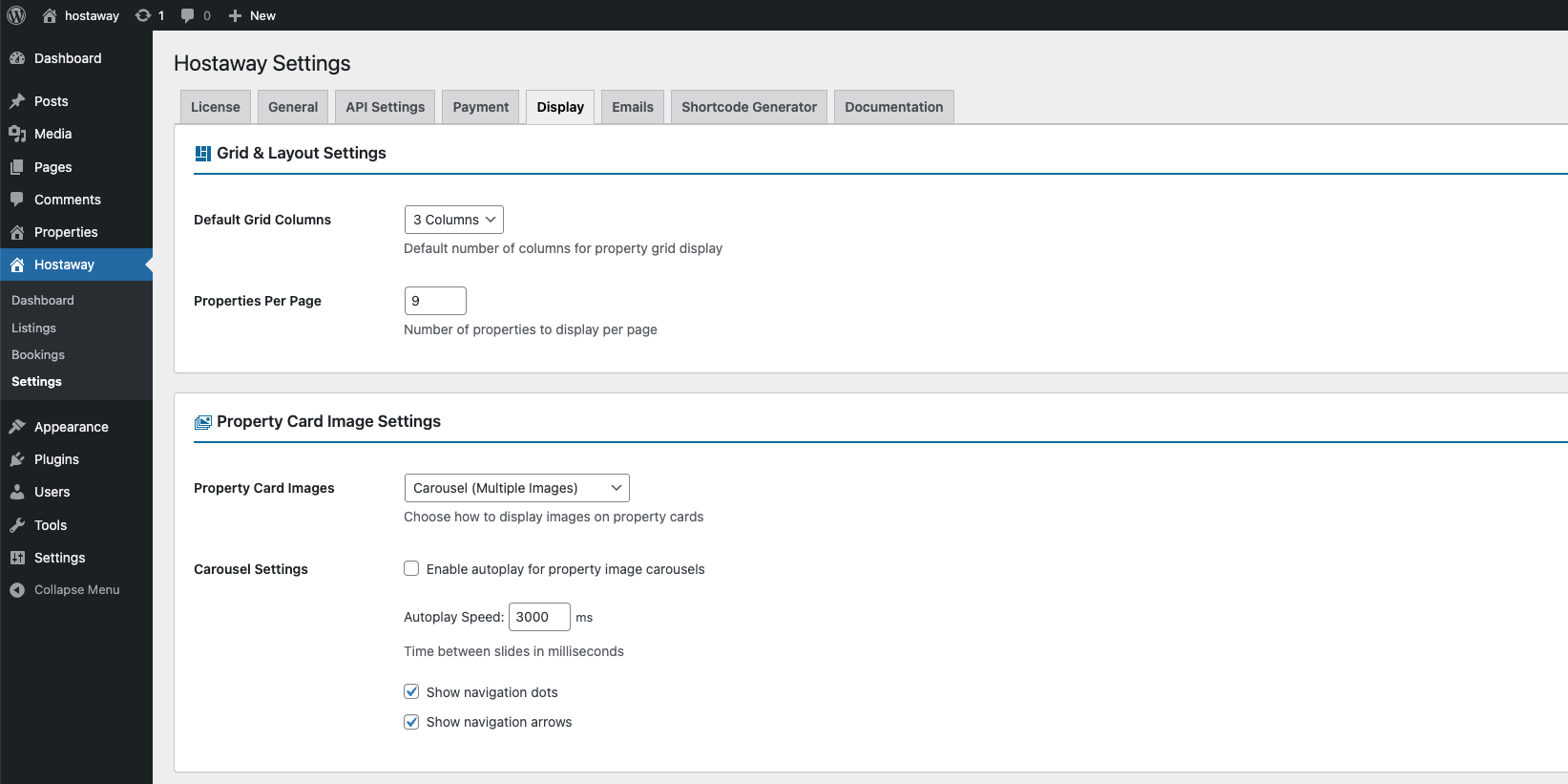Click the sidebar Settings sliders icon
The image size is (1568, 784).
point(17,558)
